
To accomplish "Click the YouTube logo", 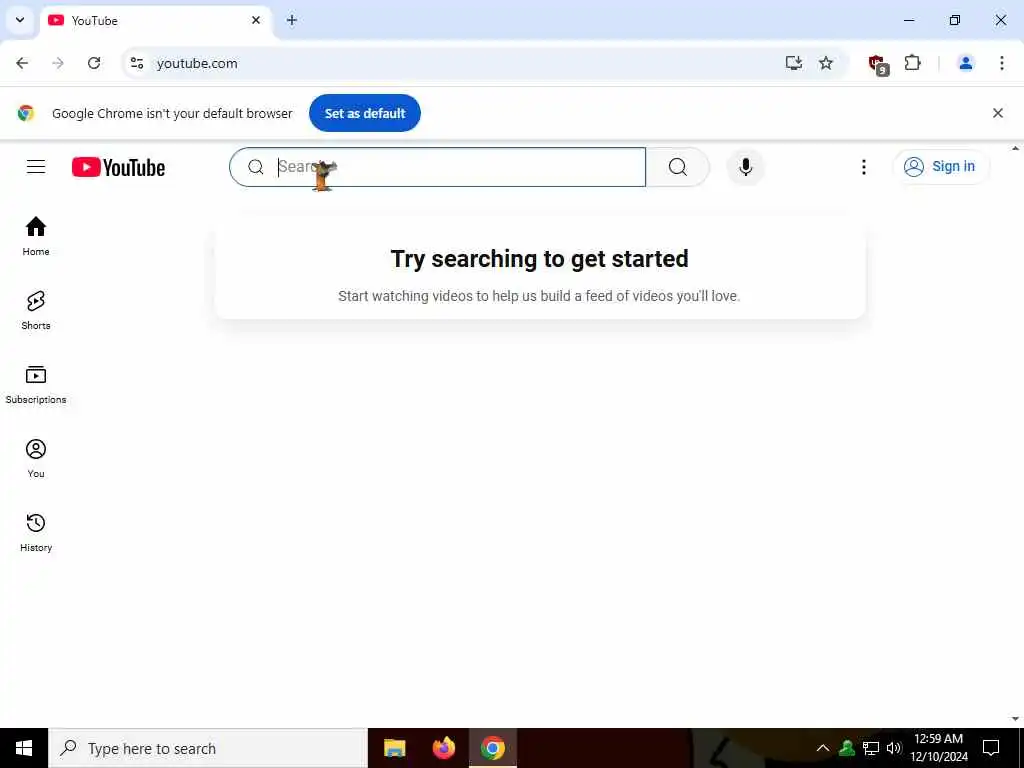I will [x=118, y=167].
